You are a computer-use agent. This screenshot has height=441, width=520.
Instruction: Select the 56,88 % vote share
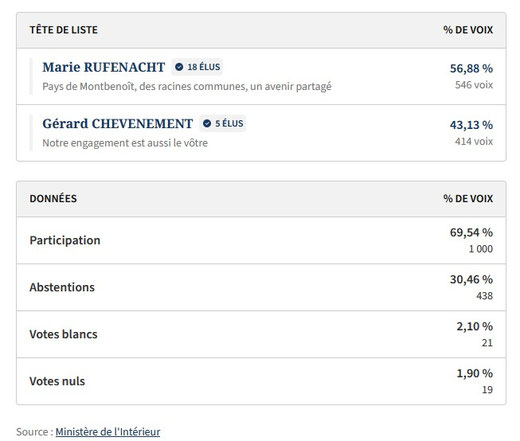coord(471,68)
